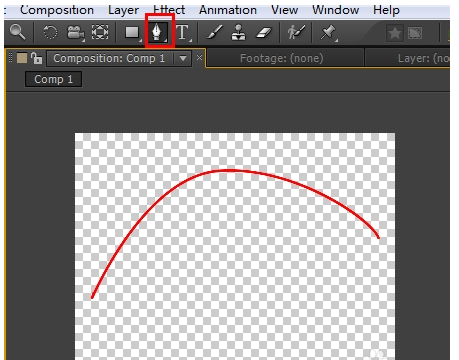Select the Zoom magnifier tool
This screenshot has height=360, width=459.
pyautogui.click(x=18, y=32)
